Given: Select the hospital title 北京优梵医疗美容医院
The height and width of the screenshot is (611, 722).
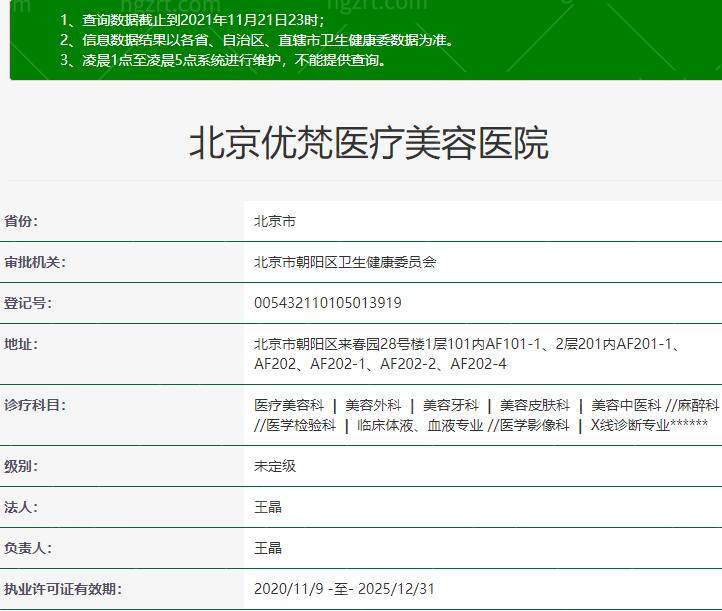Looking at the screenshot, I should point(369,143).
